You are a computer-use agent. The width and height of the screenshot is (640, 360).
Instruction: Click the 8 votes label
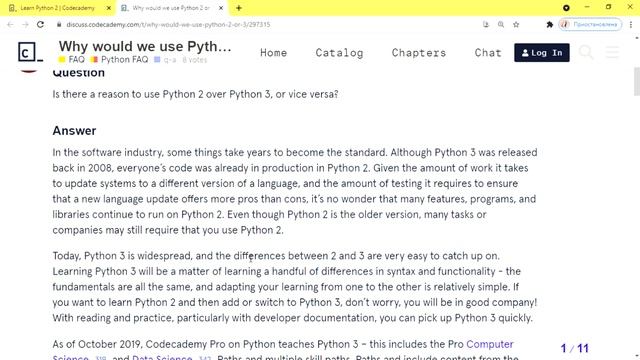(195, 60)
